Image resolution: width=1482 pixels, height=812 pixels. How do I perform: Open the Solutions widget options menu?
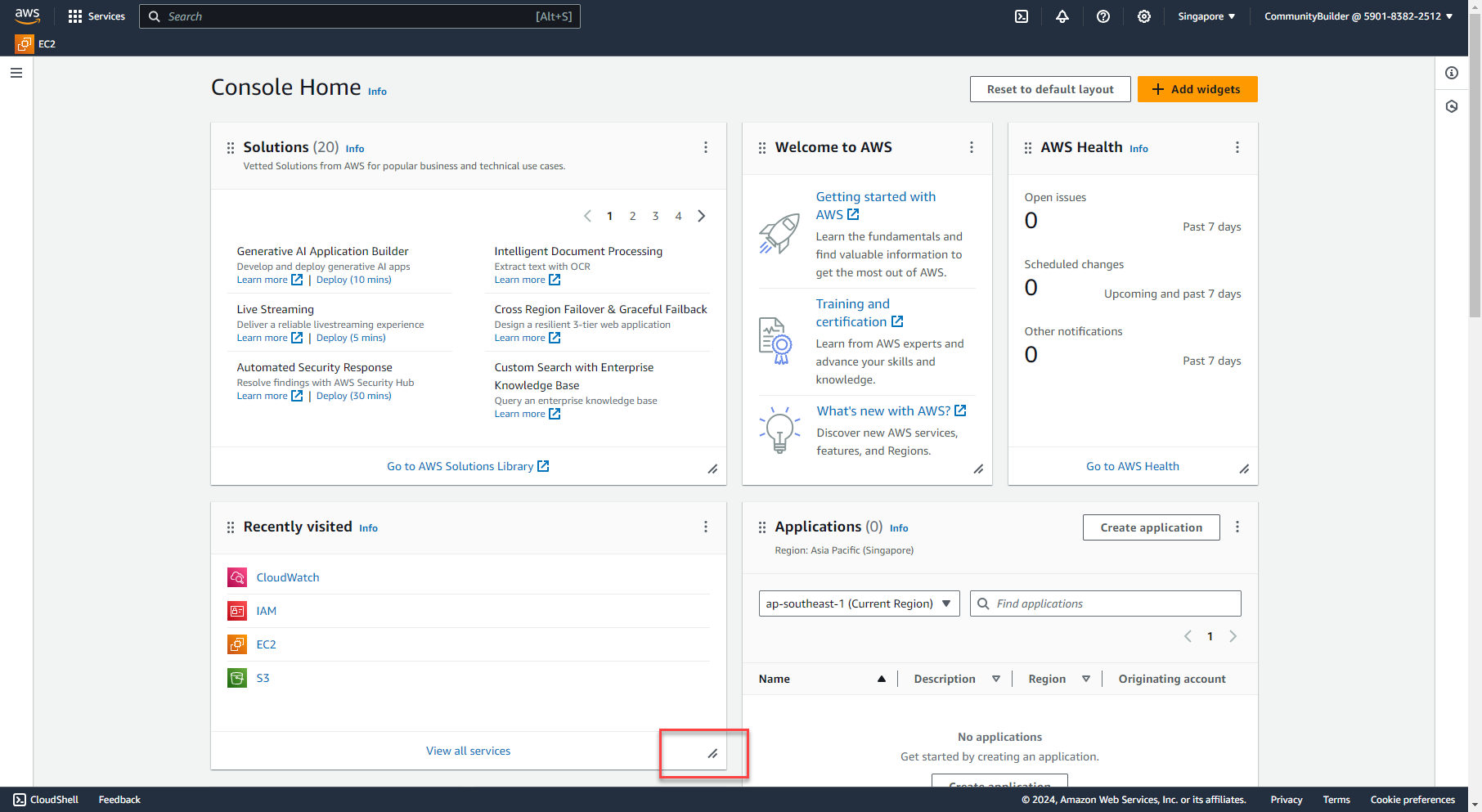click(706, 147)
